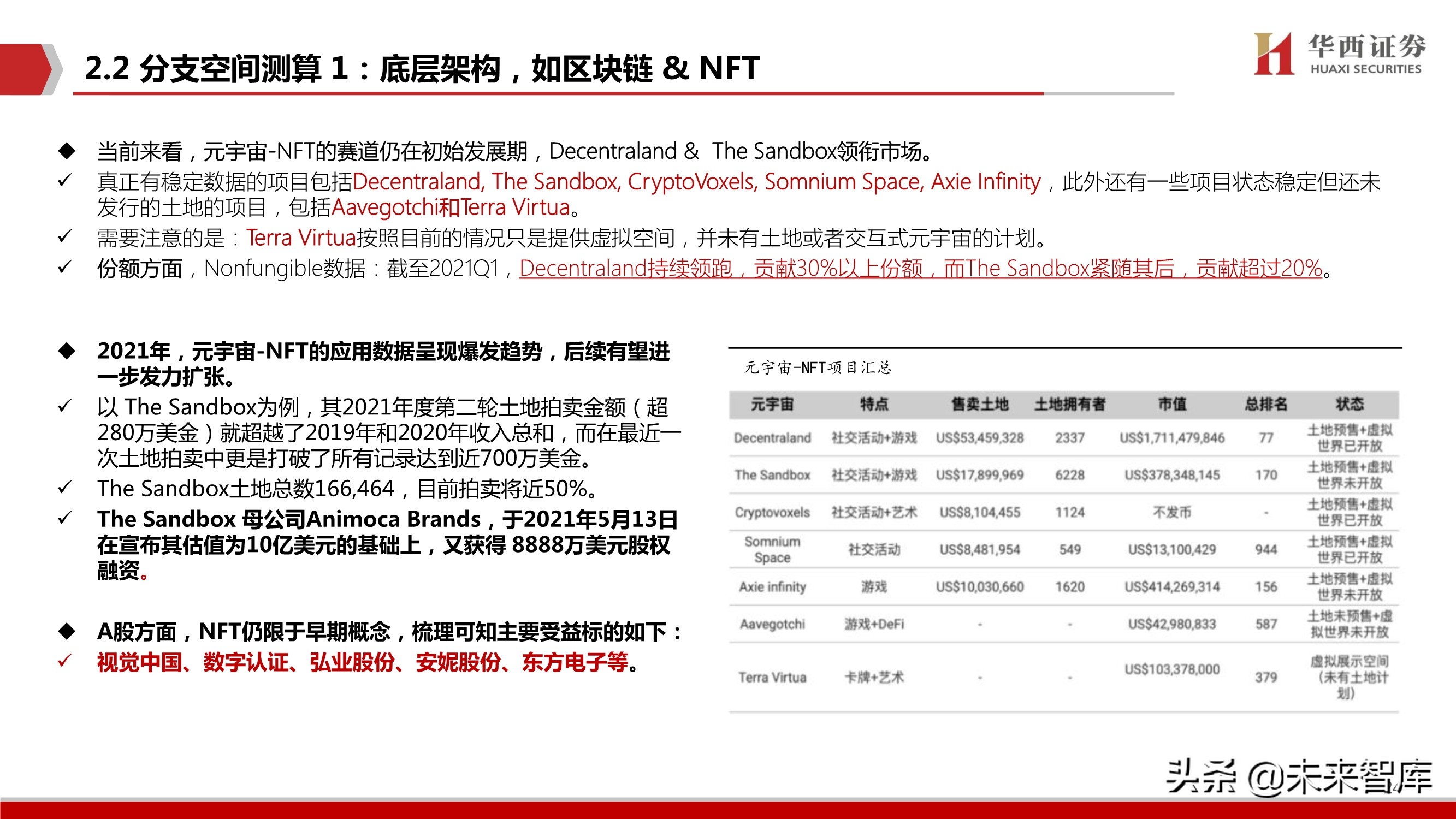Click the diamond bullet before A股方面
1456x819 pixels.
click(67, 631)
